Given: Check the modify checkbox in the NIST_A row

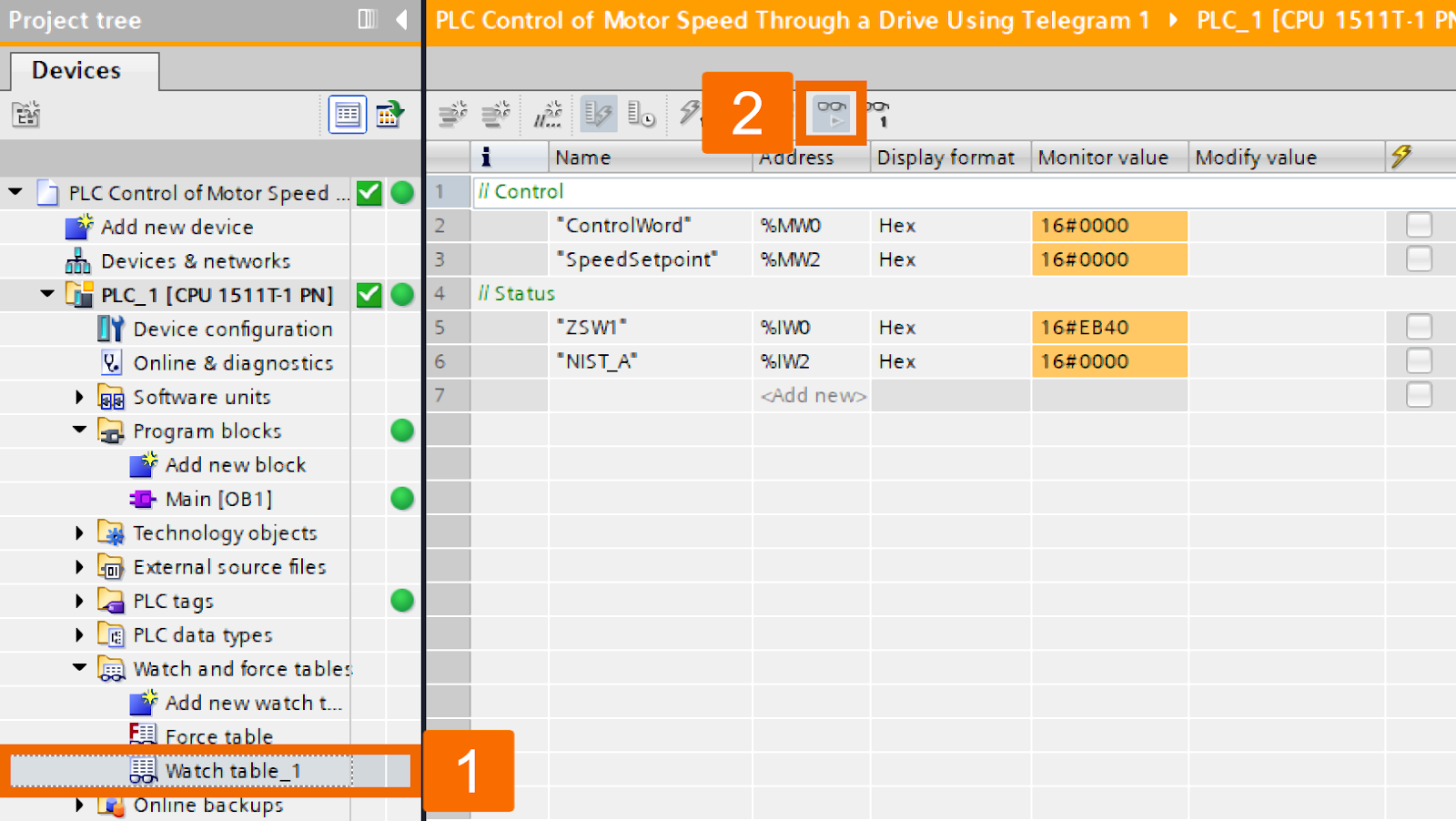Looking at the screenshot, I should (x=1419, y=360).
